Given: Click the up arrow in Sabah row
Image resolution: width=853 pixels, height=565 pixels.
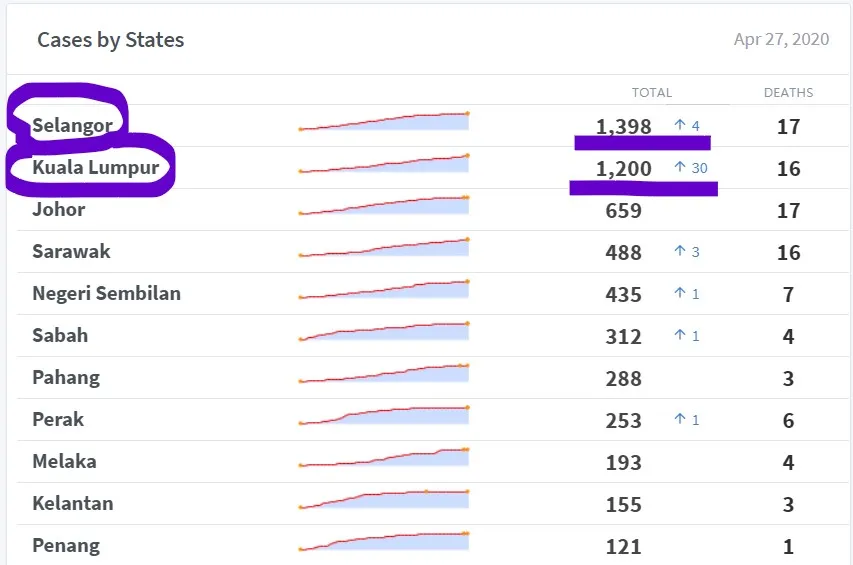Looking at the screenshot, I should (x=679, y=335).
